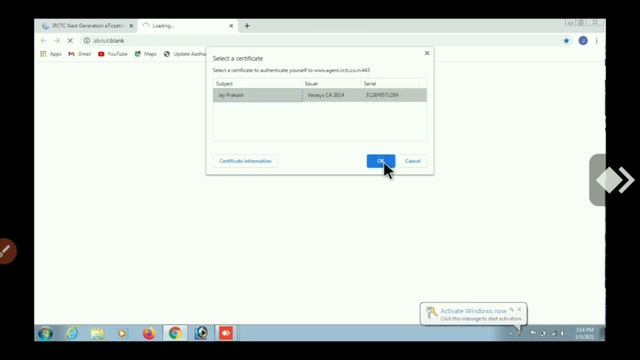Close the IRCTC Next Generation tab
The width and height of the screenshot is (640, 360).
(131, 26)
